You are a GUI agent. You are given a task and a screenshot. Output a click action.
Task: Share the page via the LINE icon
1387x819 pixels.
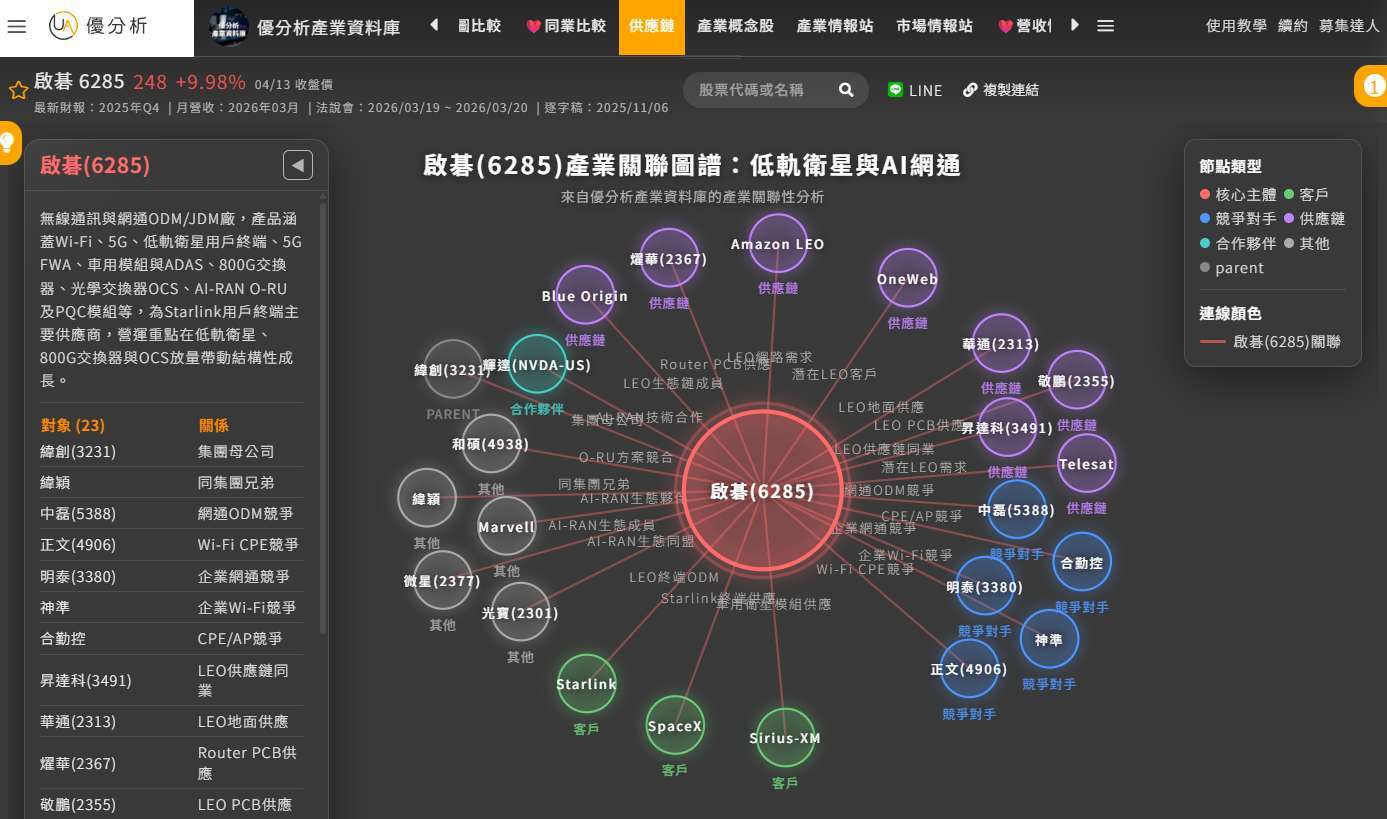point(895,90)
